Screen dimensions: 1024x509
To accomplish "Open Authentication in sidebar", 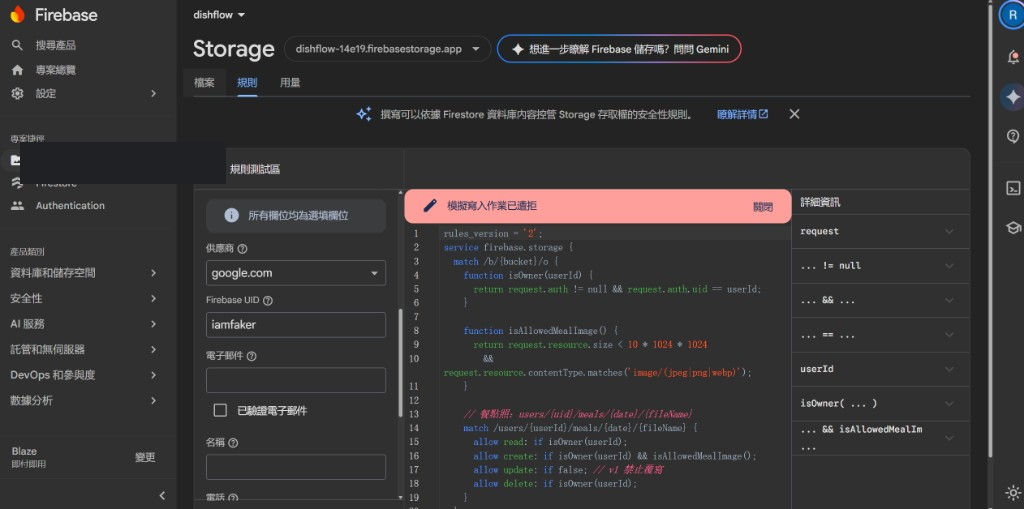I will (x=70, y=205).
